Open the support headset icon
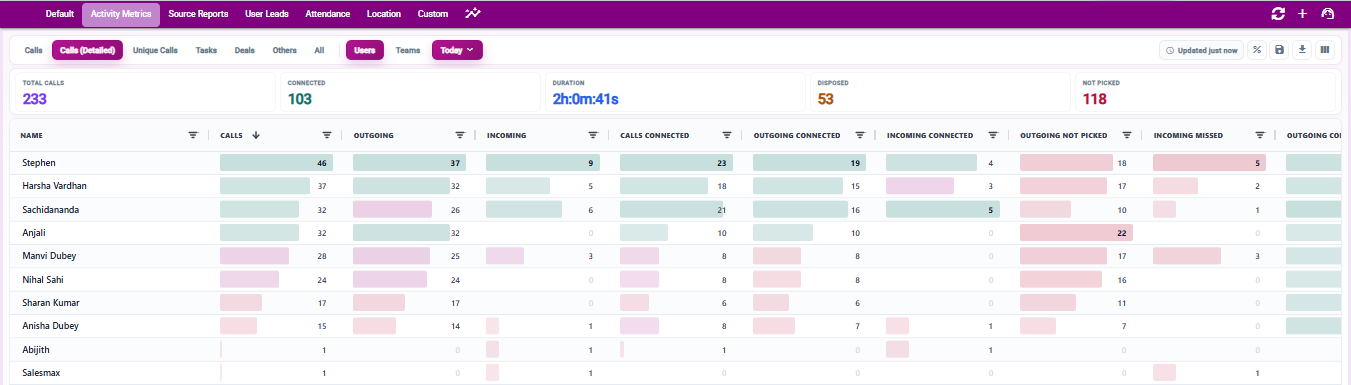1351x385 pixels. click(1328, 14)
